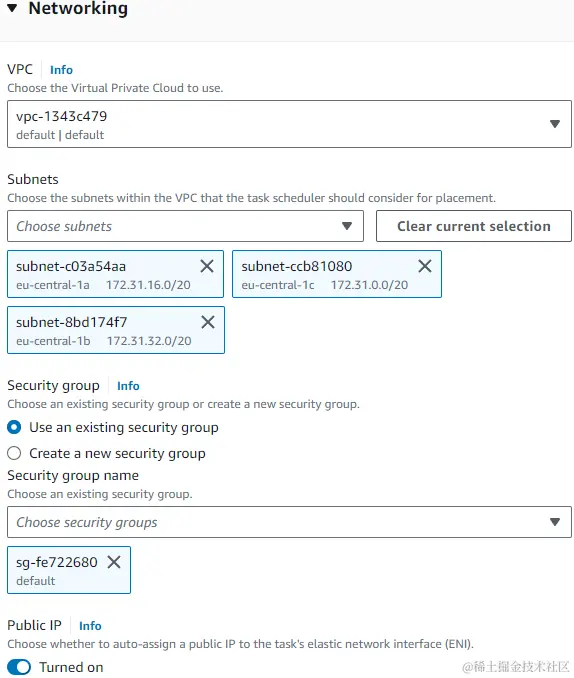Remove security group sg-fe722680
The image size is (574, 678).
114,562
